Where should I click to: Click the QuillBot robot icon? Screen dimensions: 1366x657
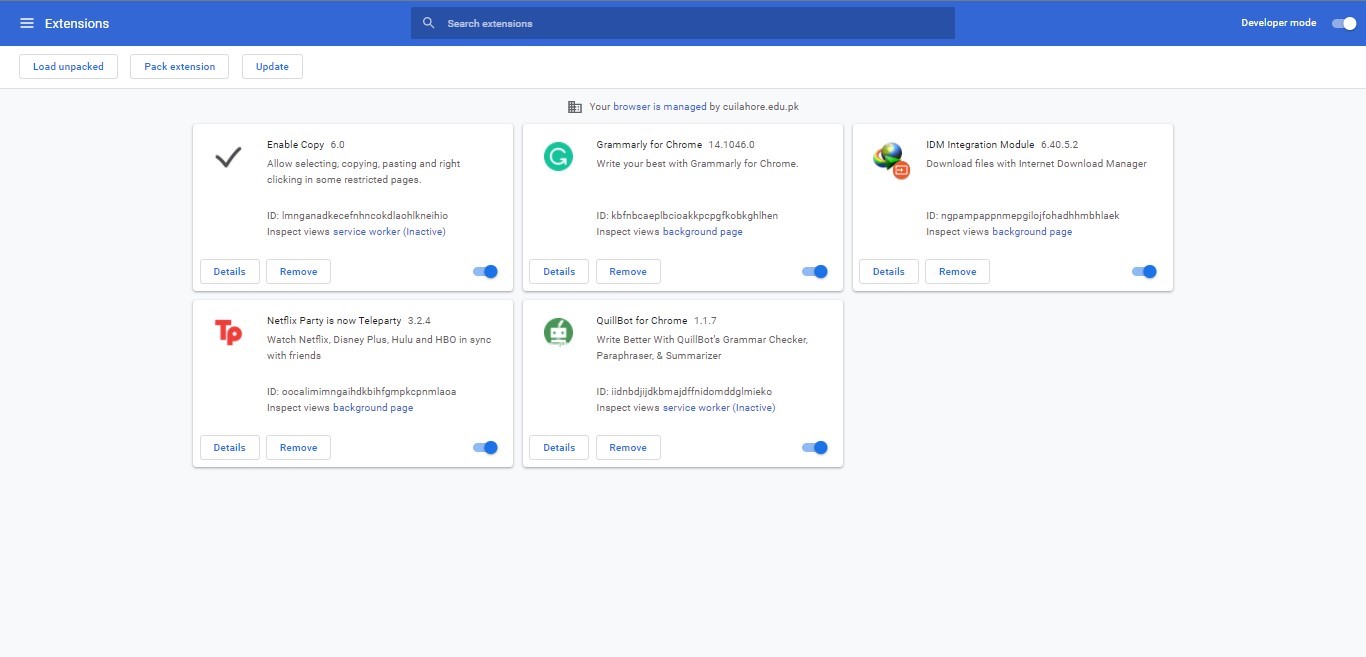pos(558,332)
